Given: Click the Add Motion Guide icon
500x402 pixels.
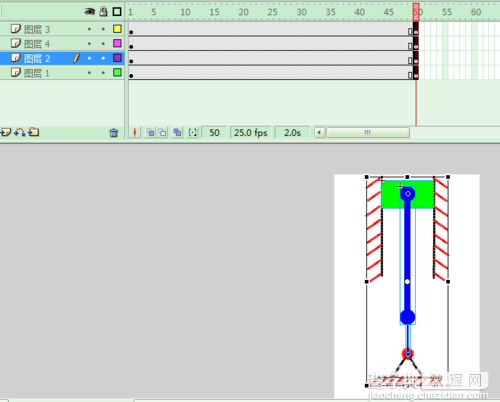Looking at the screenshot, I should pyautogui.click(x=20, y=132).
